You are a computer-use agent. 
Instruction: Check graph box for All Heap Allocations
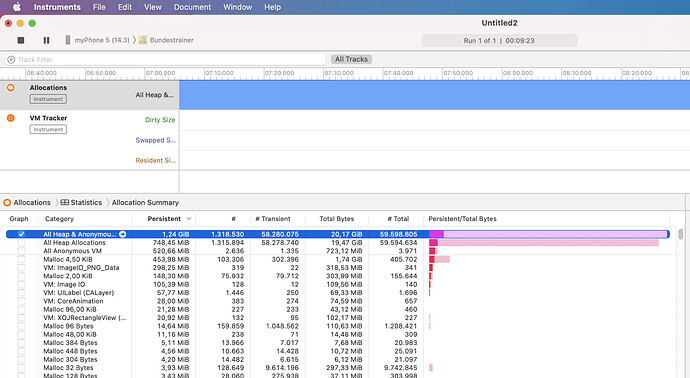[21, 242]
